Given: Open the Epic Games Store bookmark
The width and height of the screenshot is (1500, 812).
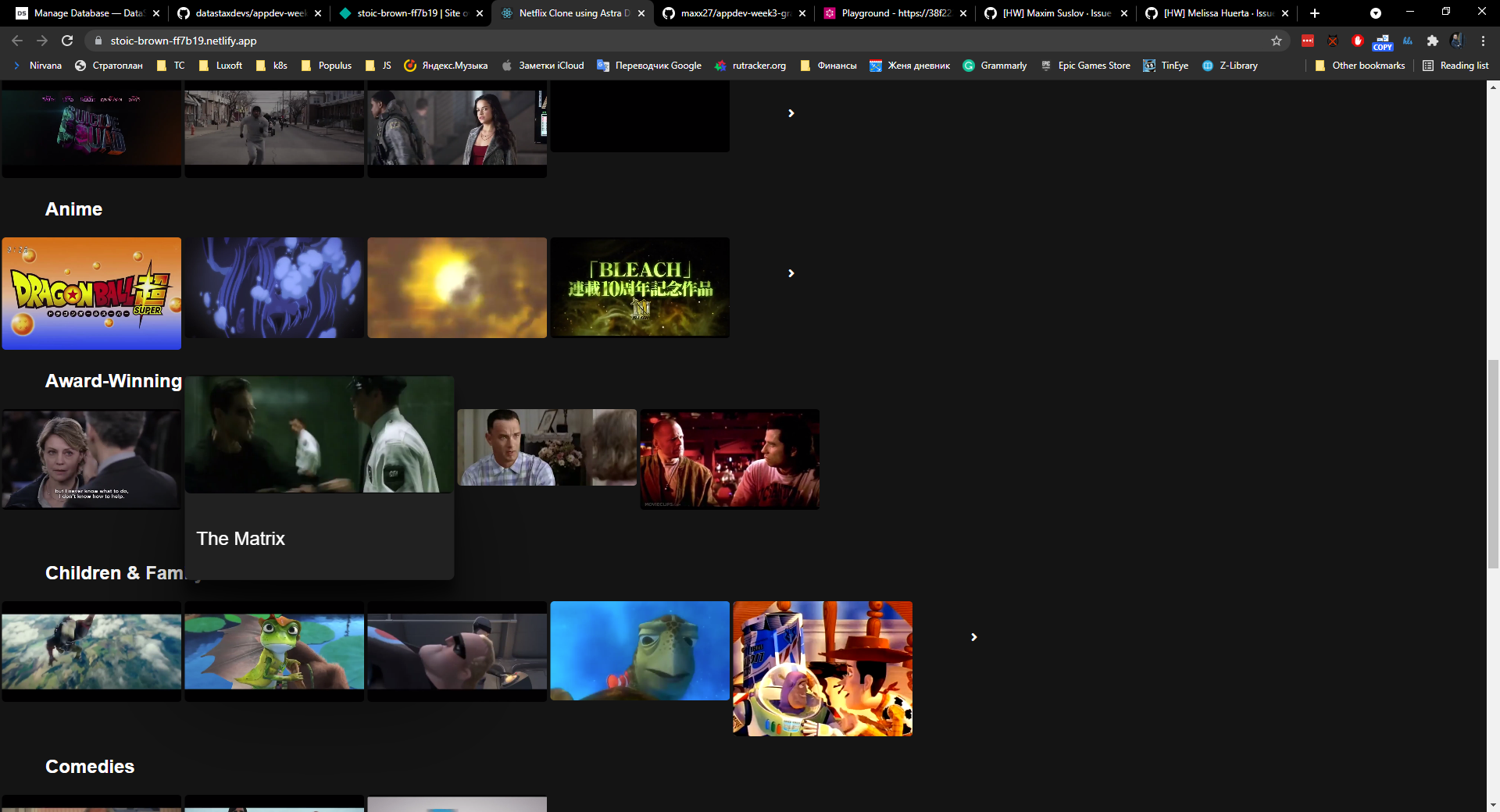Looking at the screenshot, I should point(1086,66).
